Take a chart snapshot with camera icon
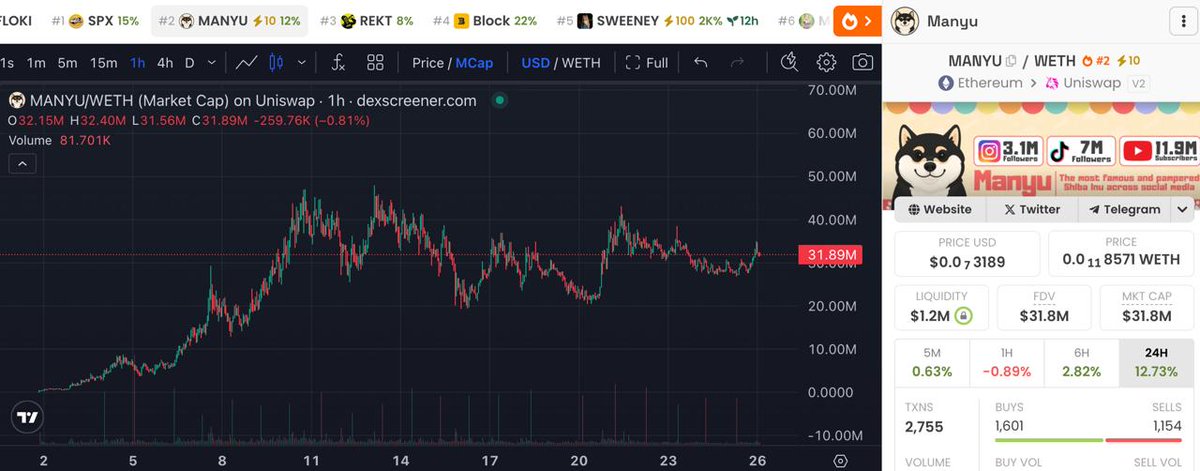This screenshot has width=1200, height=471. [x=861, y=62]
